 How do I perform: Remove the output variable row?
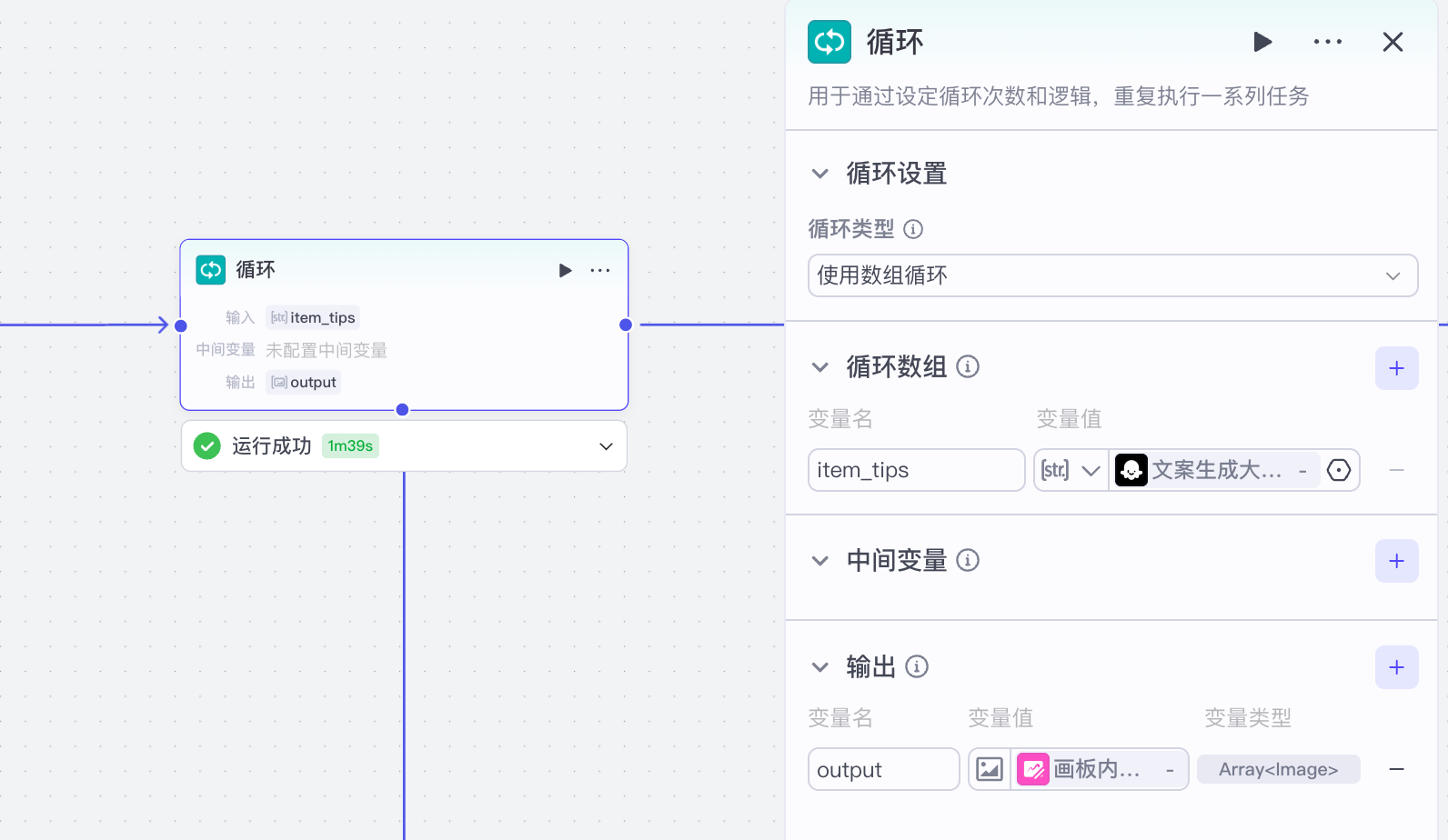(x=1396, y=770)
